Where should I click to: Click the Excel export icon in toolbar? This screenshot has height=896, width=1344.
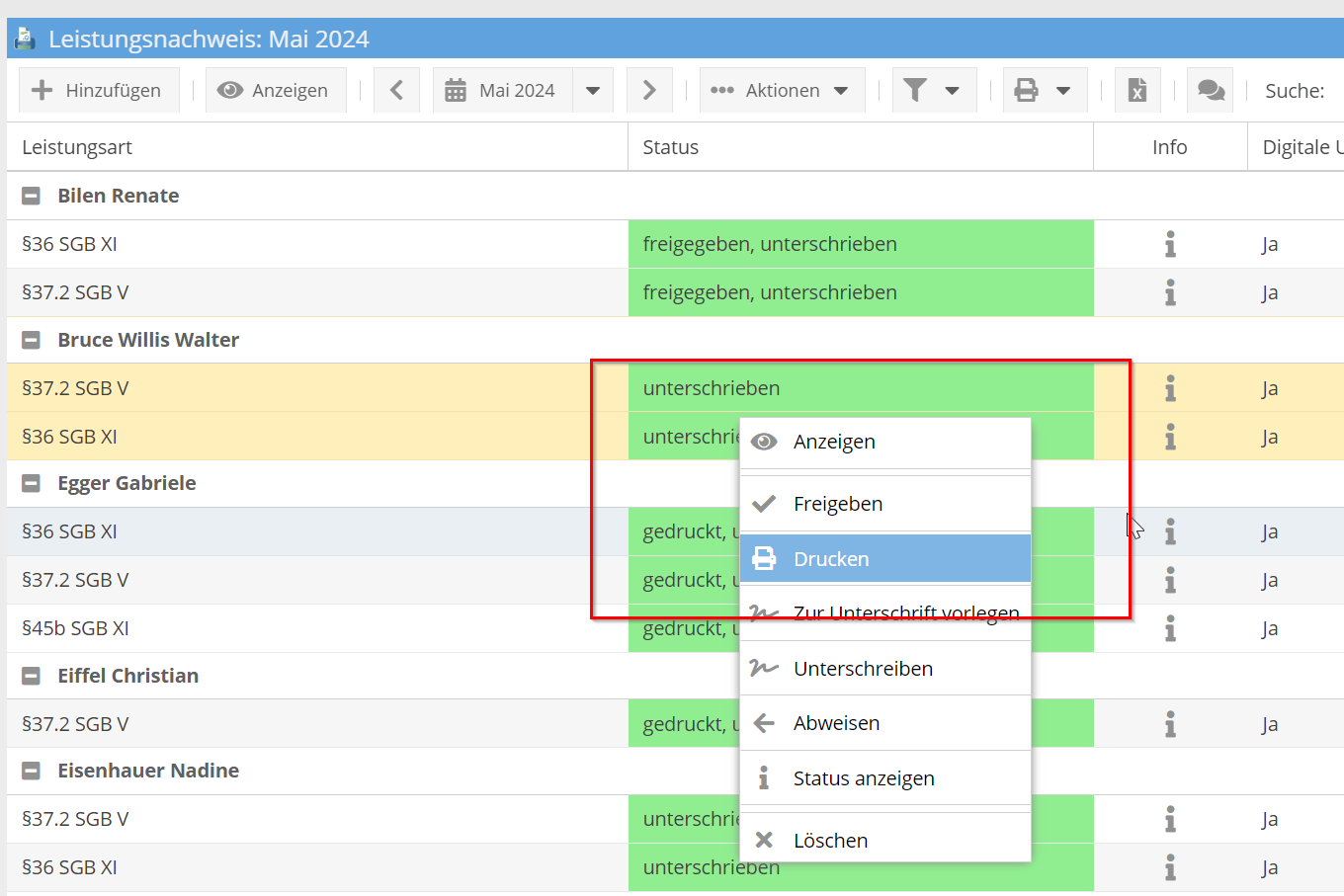1137,91
